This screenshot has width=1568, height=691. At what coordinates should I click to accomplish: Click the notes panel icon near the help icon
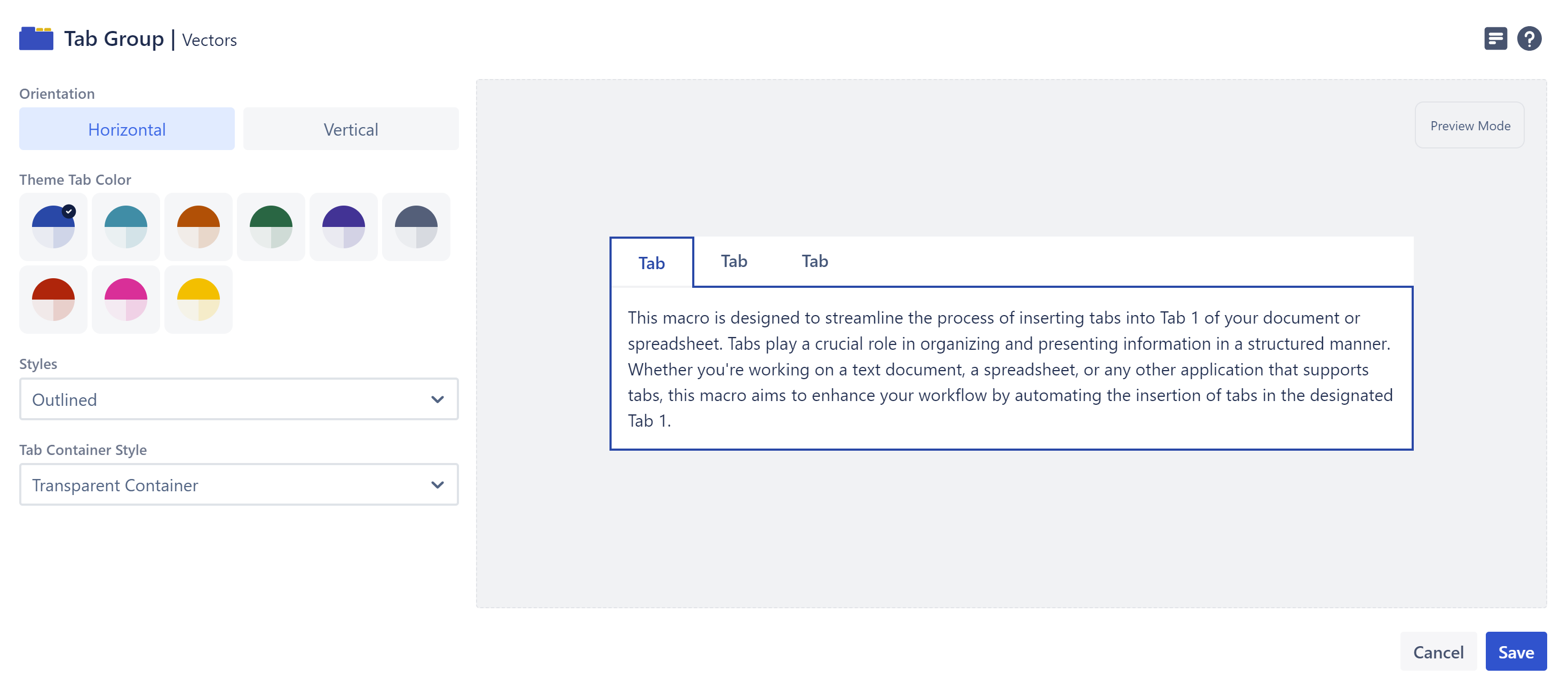pos(1496,39)
